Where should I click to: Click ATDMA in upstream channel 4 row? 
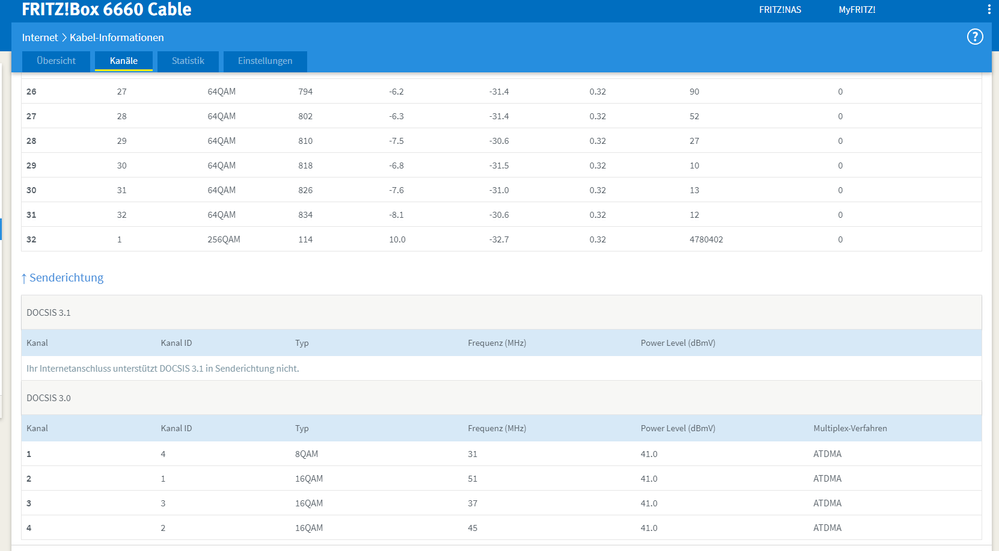click(827, 528)
